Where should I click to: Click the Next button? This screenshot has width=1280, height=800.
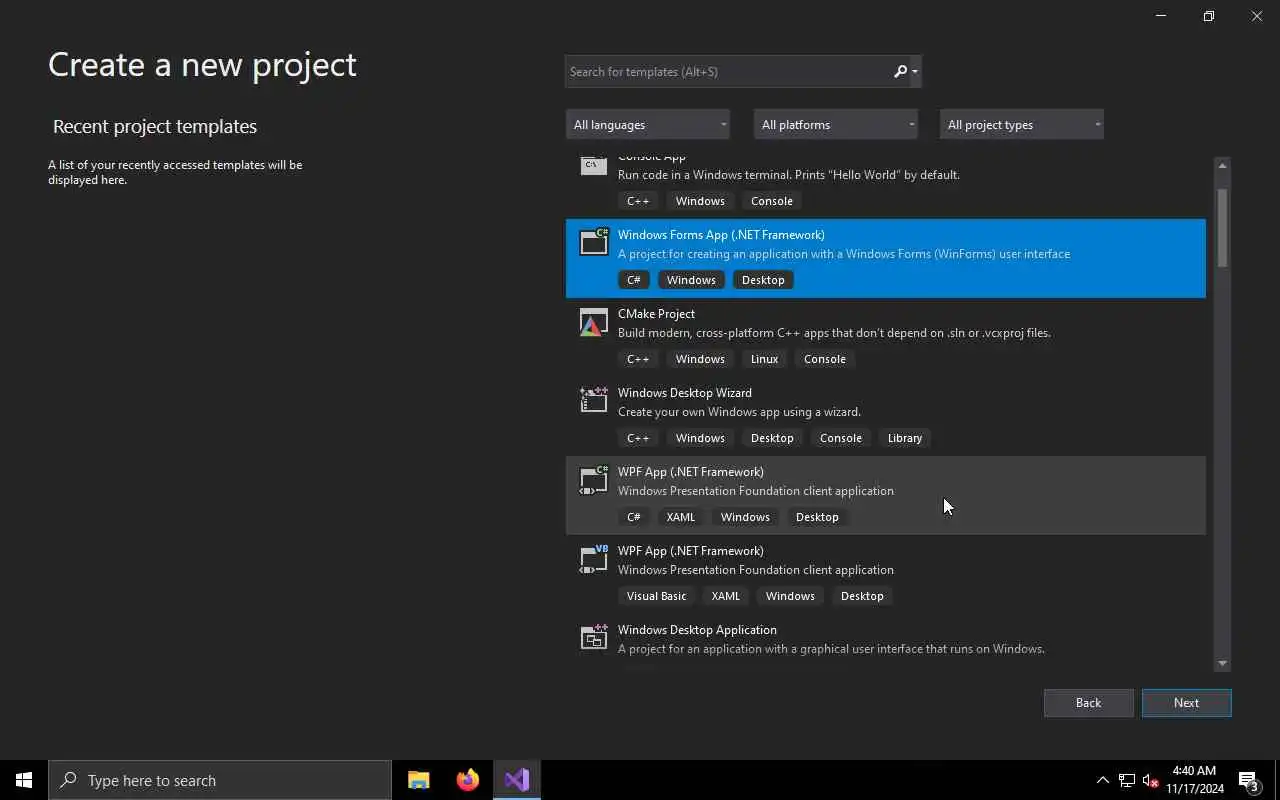[x=1187, y=703]
